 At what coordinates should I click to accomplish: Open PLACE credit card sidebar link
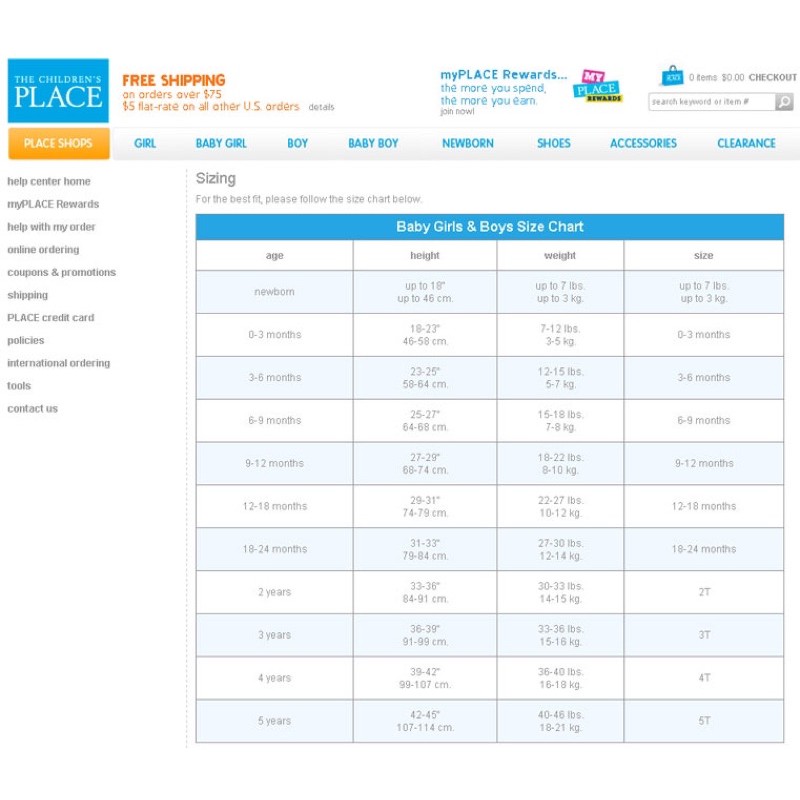[x=51, y=317]
